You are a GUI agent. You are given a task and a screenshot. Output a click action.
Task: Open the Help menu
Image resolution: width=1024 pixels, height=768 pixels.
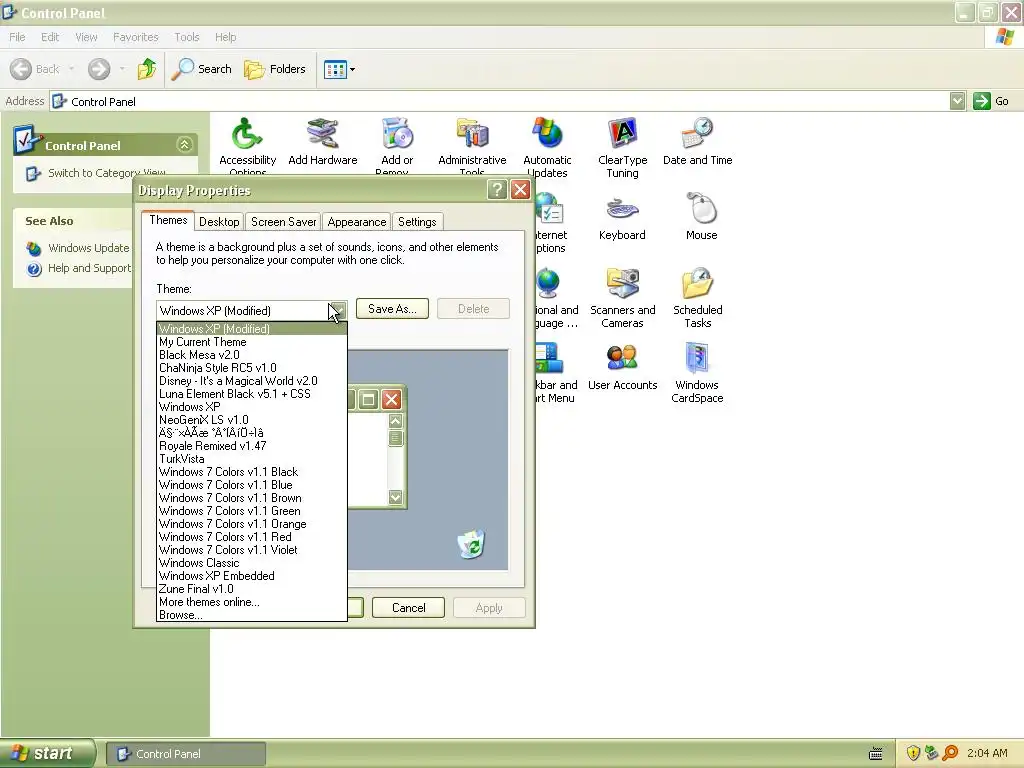click(x=225, y=37)
